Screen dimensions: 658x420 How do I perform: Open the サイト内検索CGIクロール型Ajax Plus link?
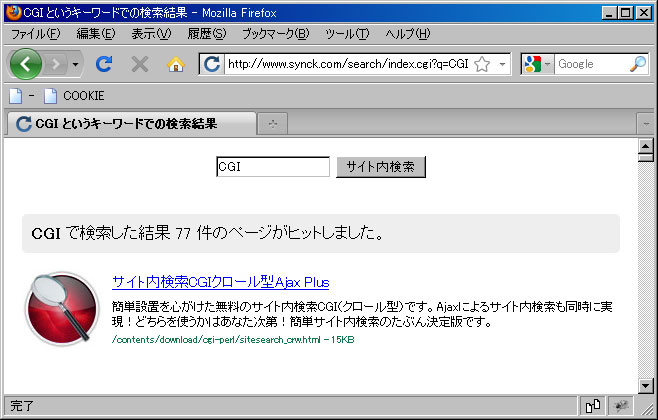click(221, 282)
